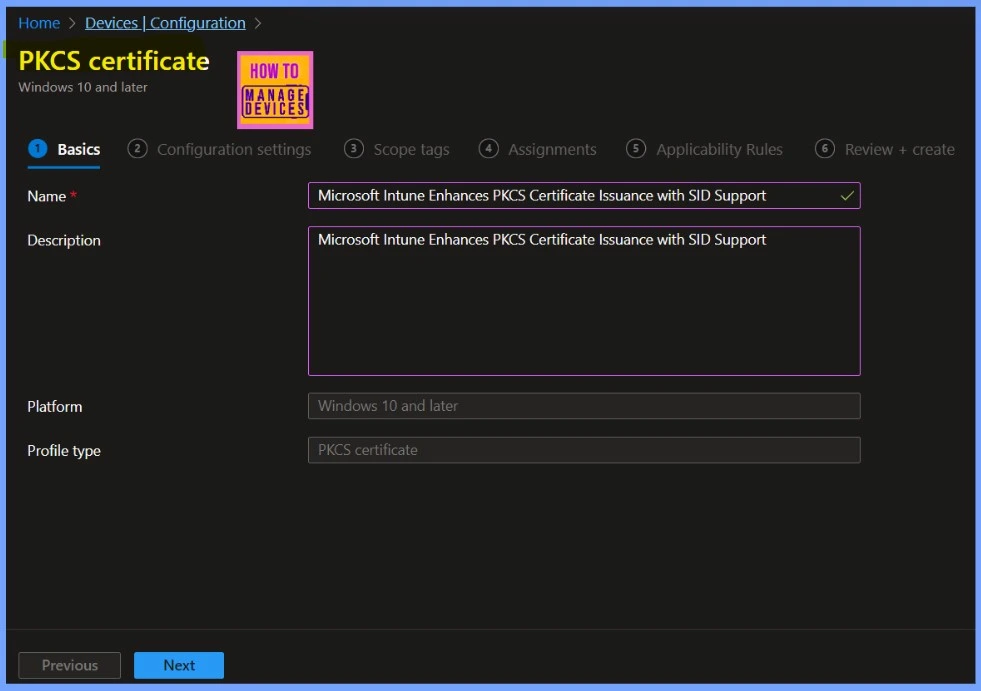Click the Windows 10 and later subtitle

(x=83, y=88)
